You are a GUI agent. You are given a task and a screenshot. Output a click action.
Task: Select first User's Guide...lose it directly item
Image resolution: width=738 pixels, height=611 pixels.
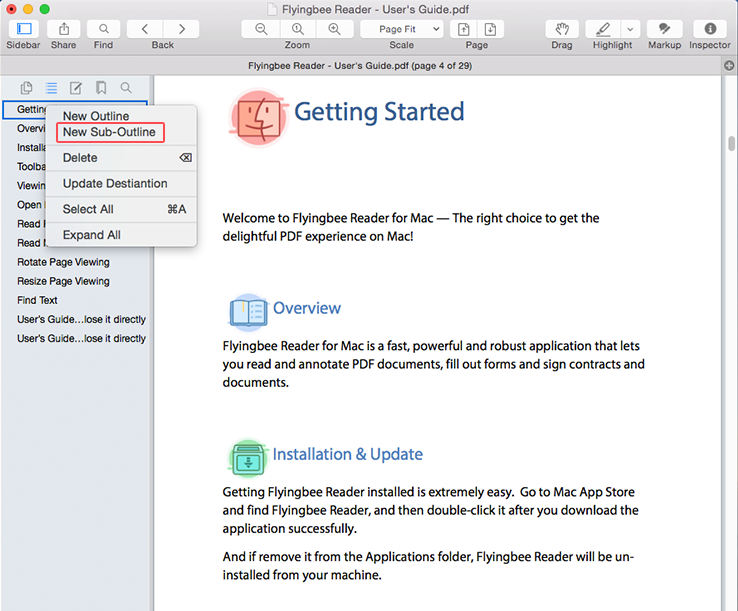tap(81, 320)
